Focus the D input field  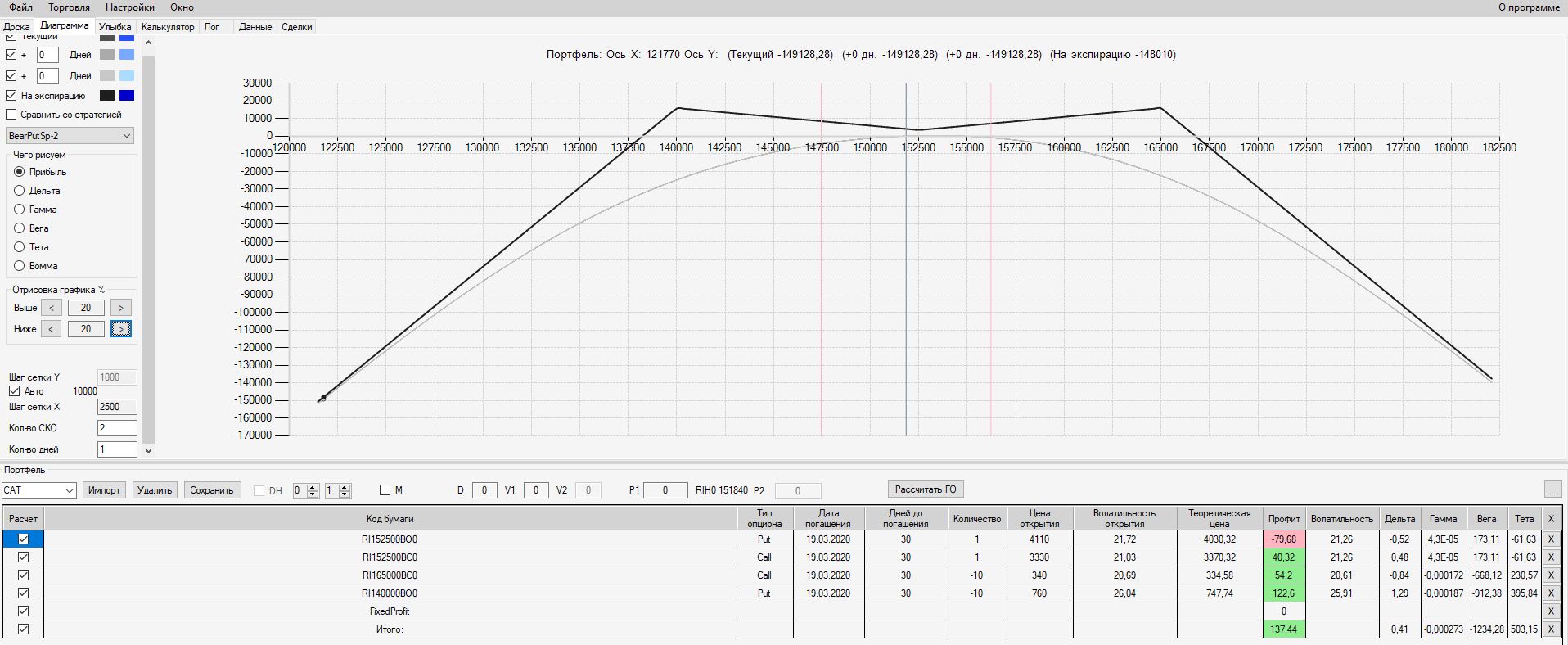[x=484, y=490]
